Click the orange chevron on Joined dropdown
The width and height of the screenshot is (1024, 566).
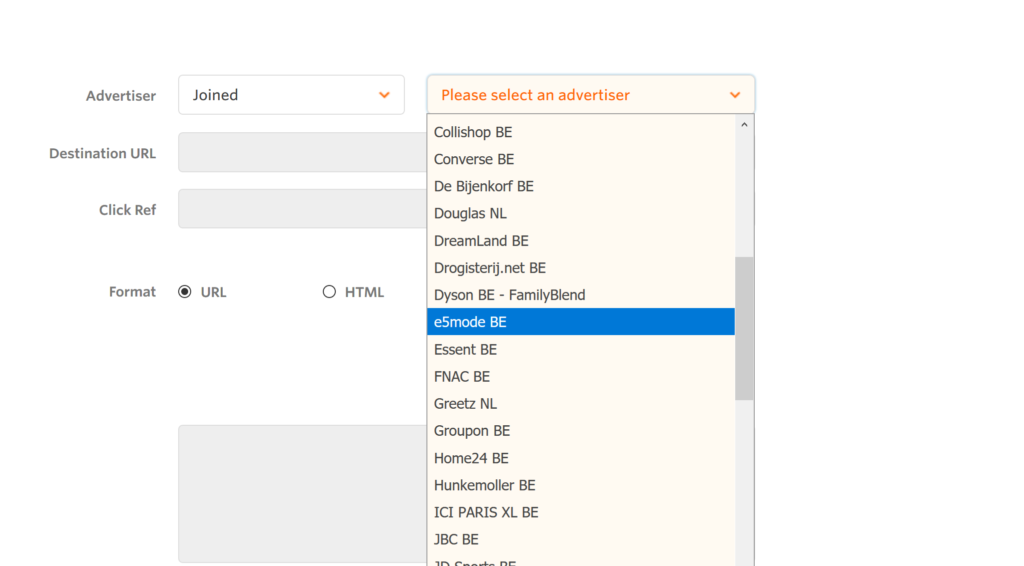coord(384,95)
